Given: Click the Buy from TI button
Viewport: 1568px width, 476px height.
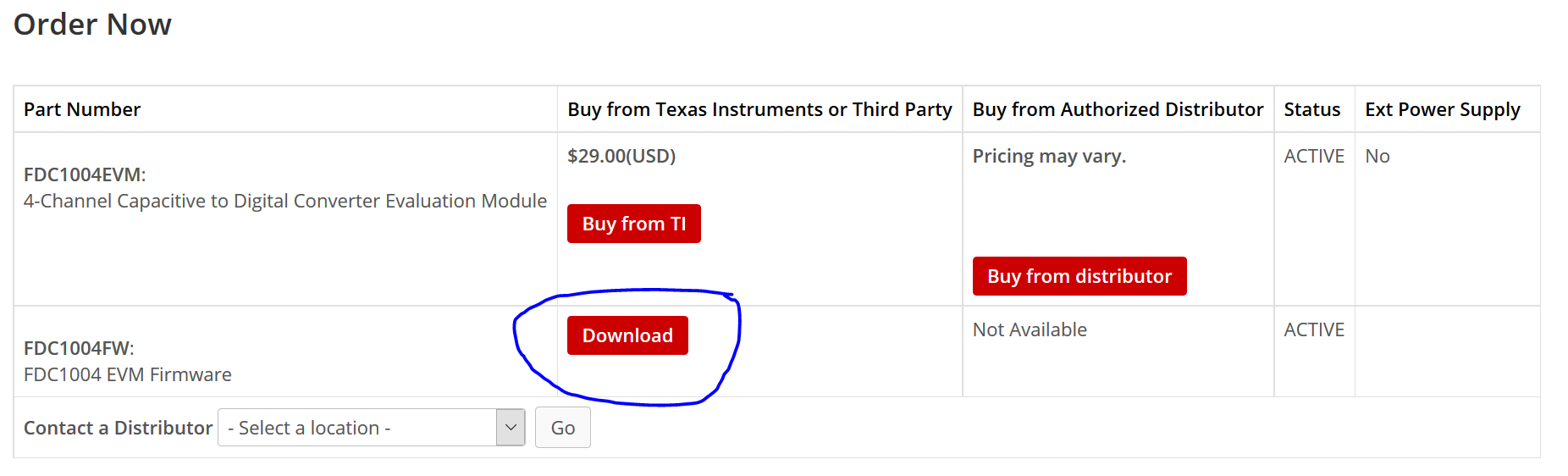Looking at the screenshot, I should (634, 224).
